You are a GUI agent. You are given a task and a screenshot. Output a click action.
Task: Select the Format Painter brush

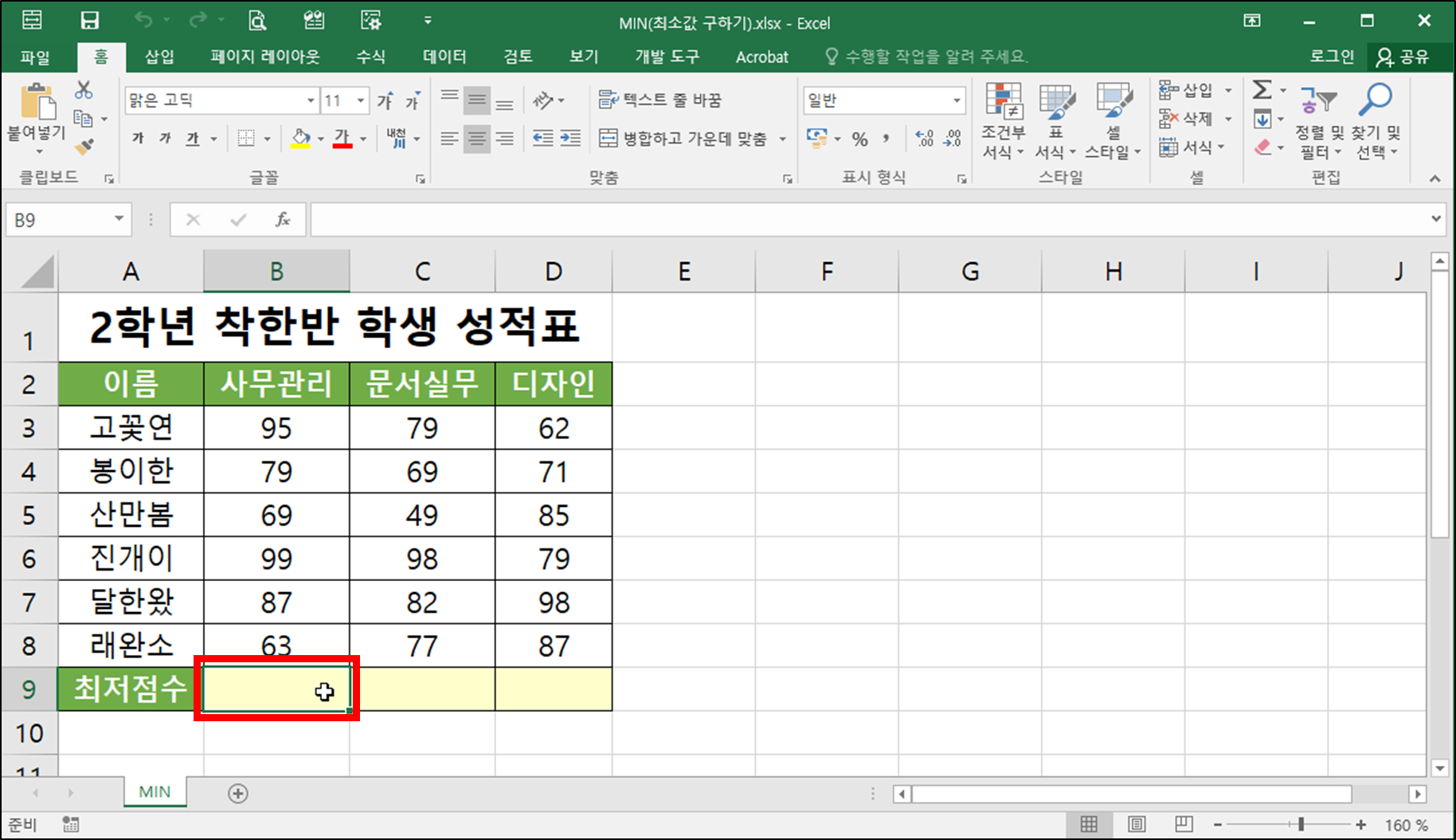tap(82, 146)
